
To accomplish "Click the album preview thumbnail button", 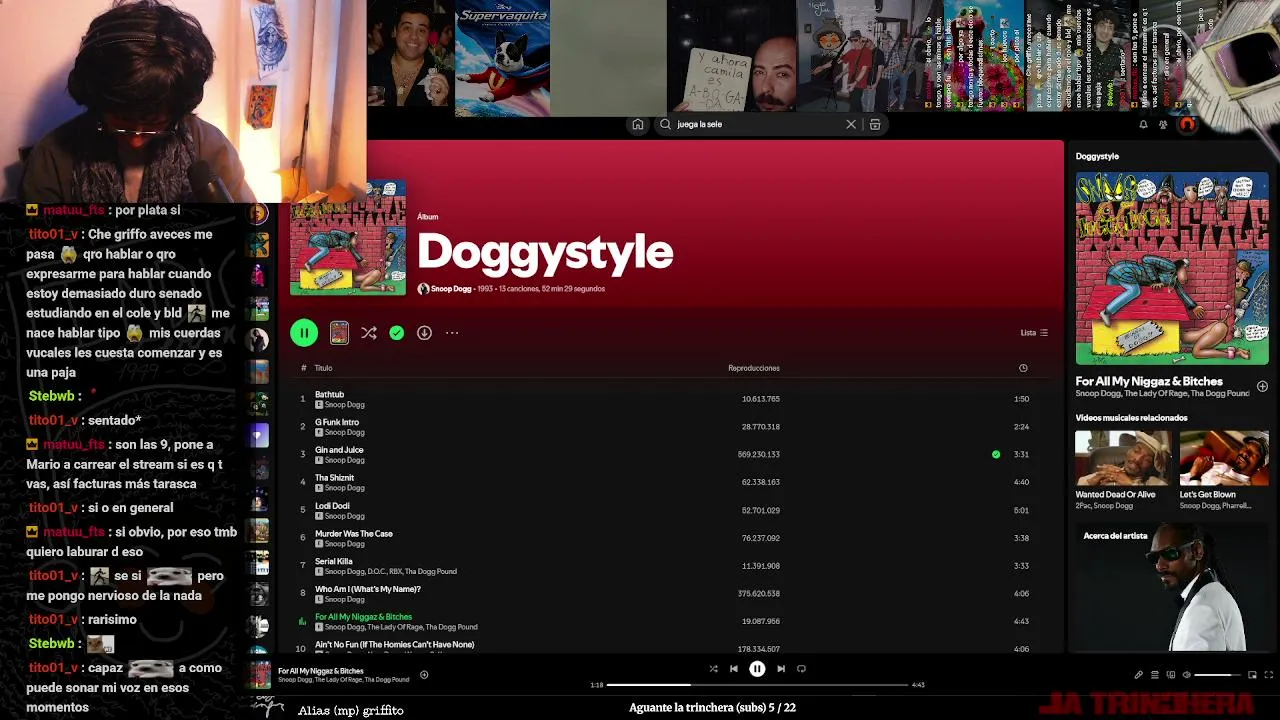I will (x=339, y=333).
